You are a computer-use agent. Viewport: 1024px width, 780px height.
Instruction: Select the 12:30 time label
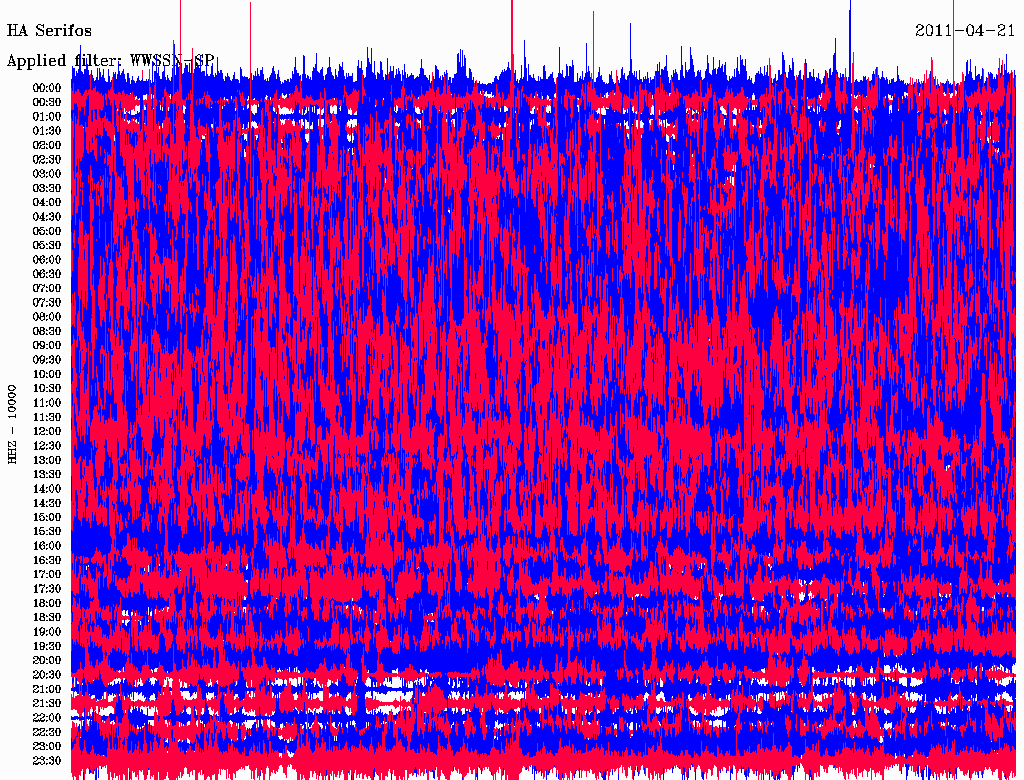[47, 446]
